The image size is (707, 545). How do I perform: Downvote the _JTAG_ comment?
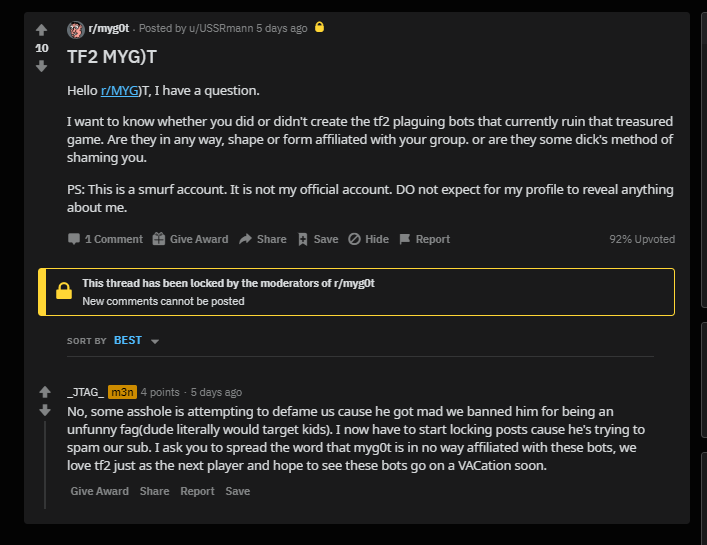pyautogui.click(x=45, y=410)
